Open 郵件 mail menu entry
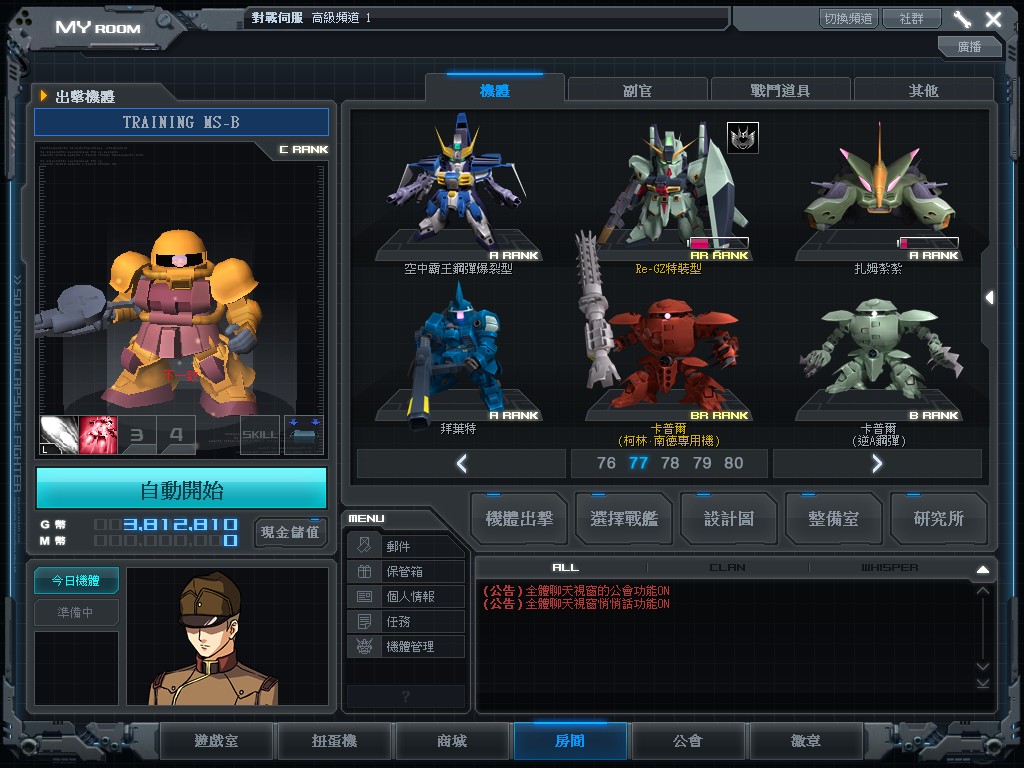 pos(406,546)
